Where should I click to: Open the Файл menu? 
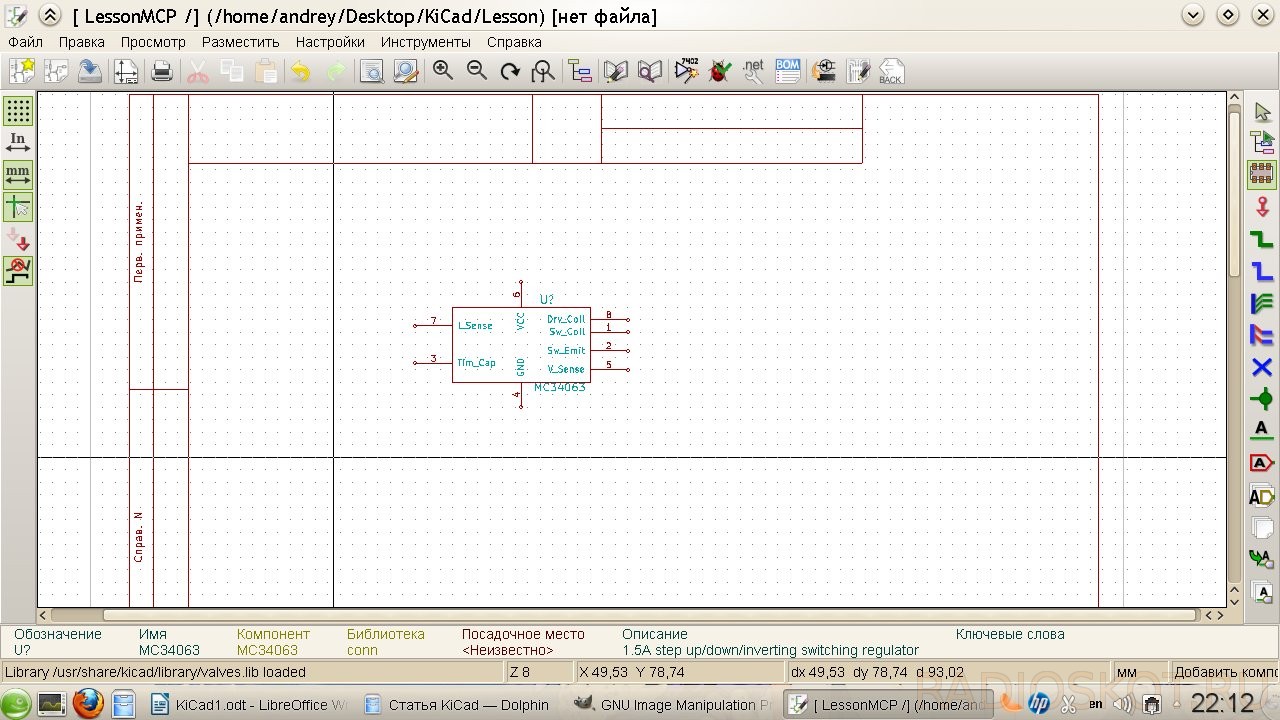25,42
